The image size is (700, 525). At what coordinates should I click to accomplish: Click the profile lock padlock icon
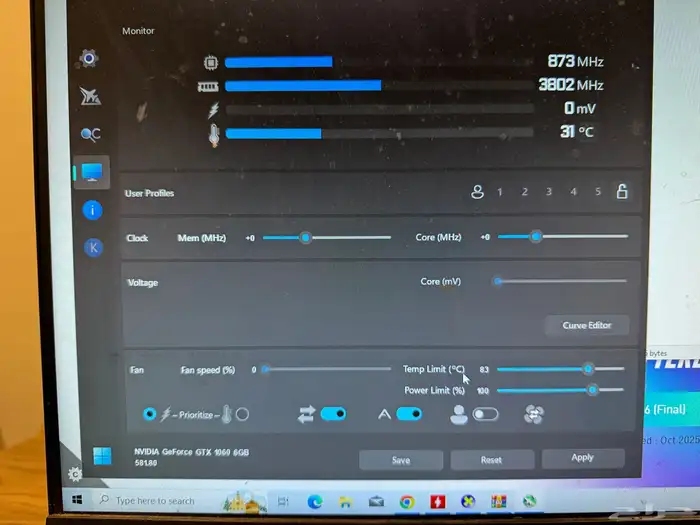click(621, 192)
